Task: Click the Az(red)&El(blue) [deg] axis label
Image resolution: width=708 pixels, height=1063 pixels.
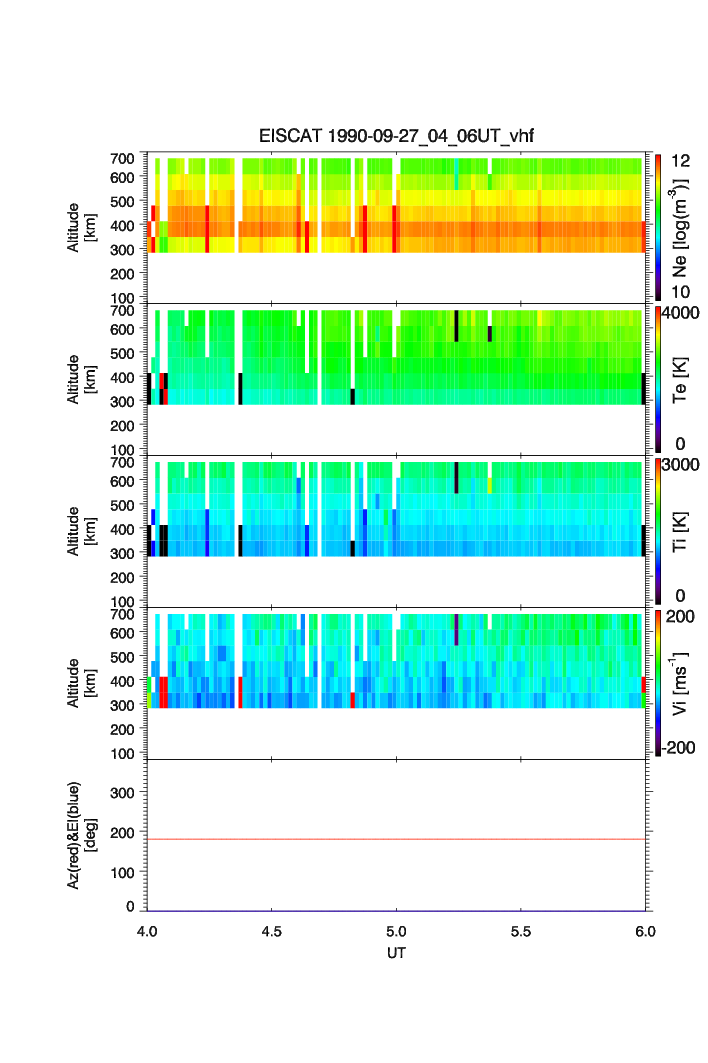Action: (81, 835)
